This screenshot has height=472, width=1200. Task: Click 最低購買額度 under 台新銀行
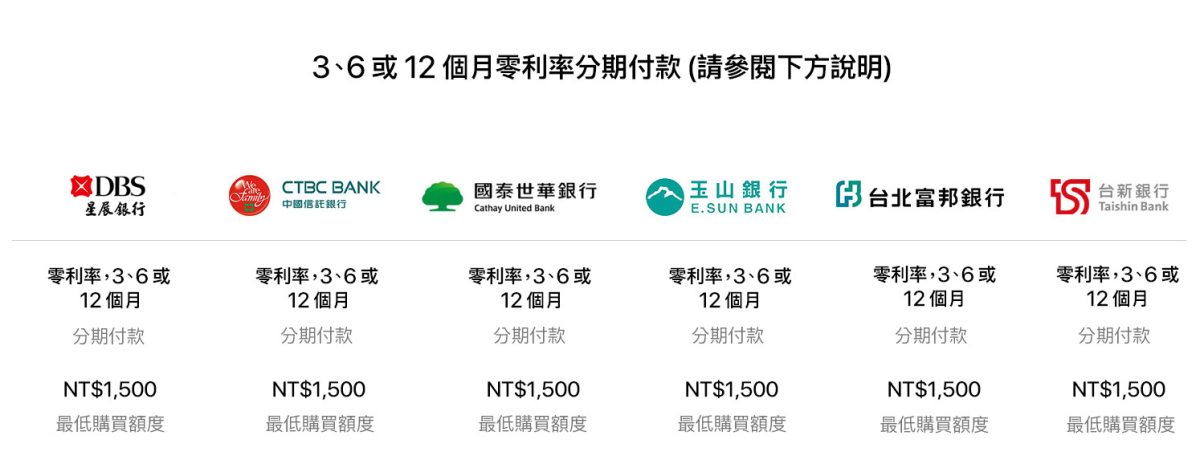click(x=1120, y=424)
